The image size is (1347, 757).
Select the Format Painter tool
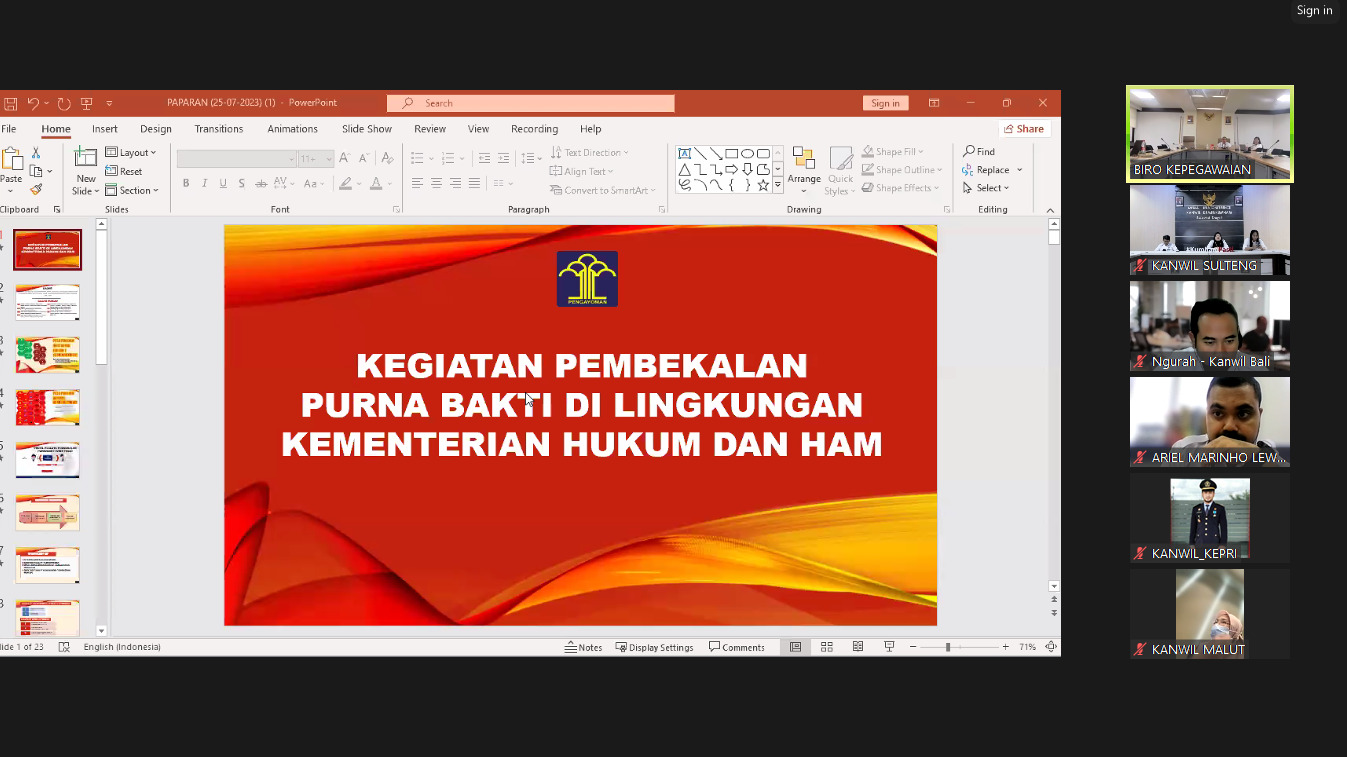click(x=35, y=188)
